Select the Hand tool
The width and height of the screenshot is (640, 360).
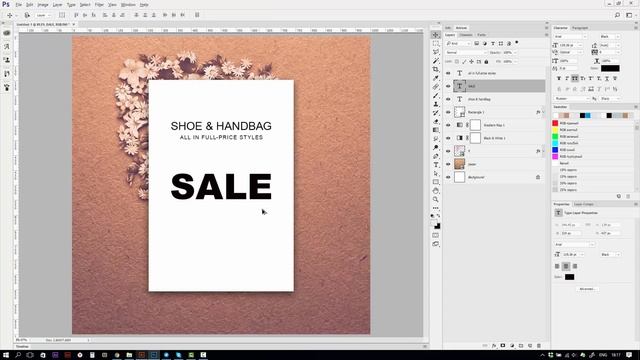coord(436,191)
